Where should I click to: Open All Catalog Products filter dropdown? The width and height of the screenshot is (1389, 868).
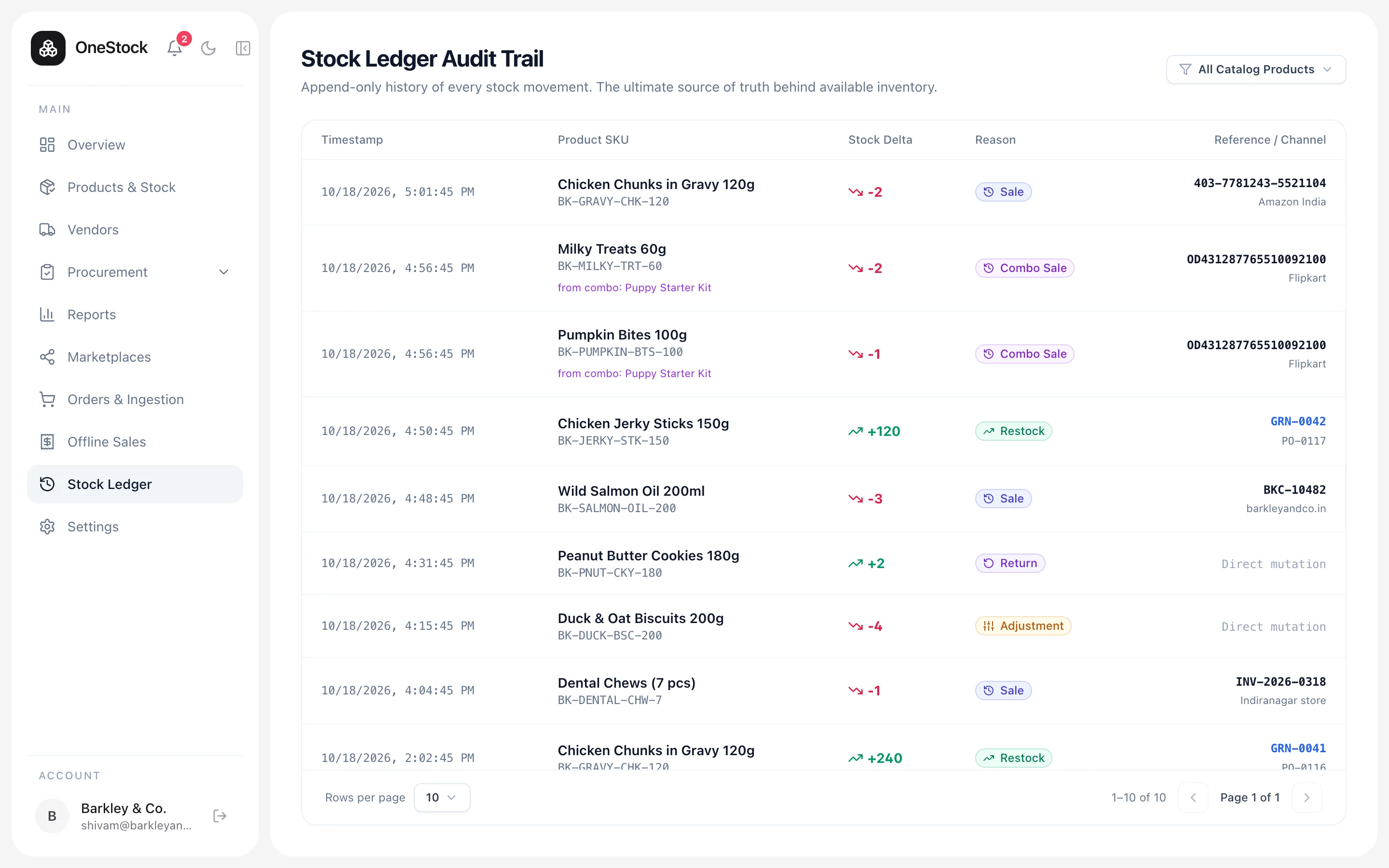[1256, 69]
